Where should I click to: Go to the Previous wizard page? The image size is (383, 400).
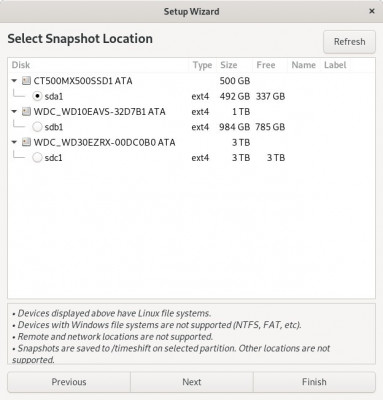pos(69,382)
